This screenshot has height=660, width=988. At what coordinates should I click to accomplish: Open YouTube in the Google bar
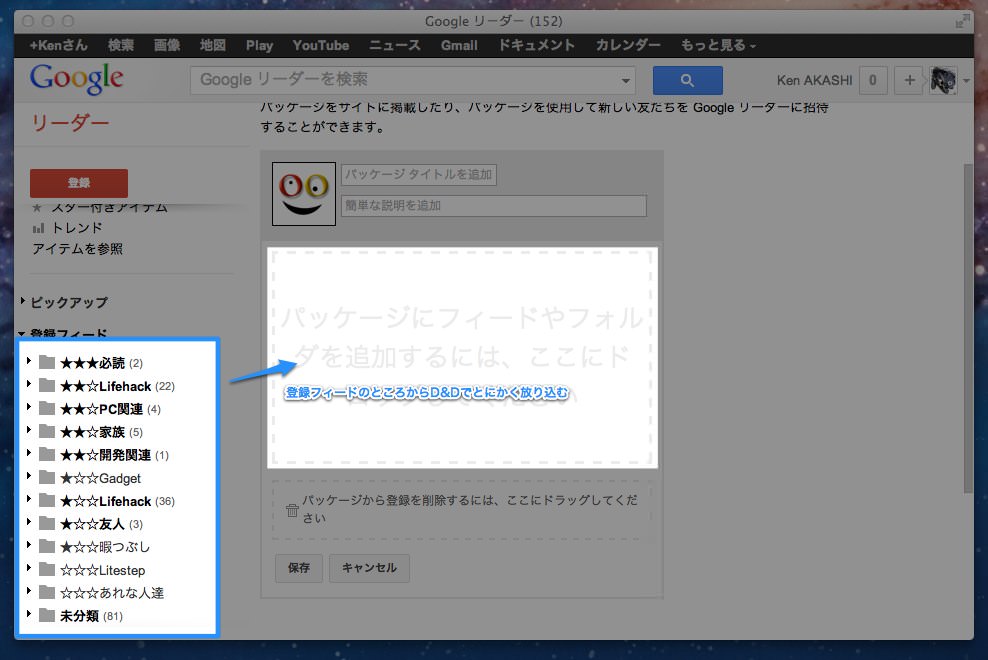(321, 45)
